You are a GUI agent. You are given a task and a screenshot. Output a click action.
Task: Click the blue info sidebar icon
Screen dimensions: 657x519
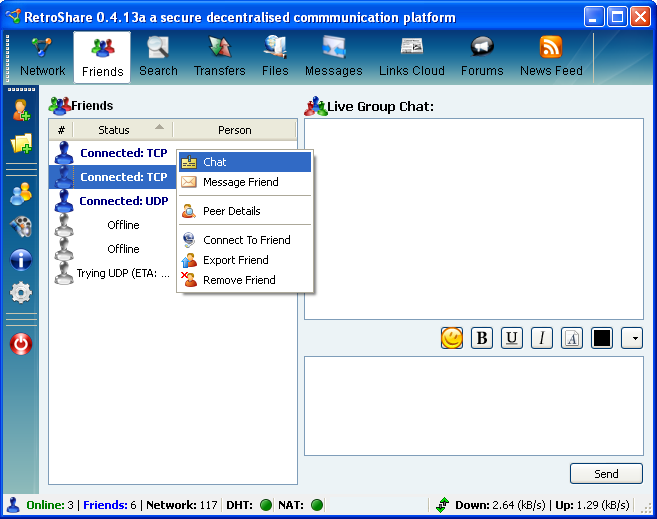coord(21,260)
